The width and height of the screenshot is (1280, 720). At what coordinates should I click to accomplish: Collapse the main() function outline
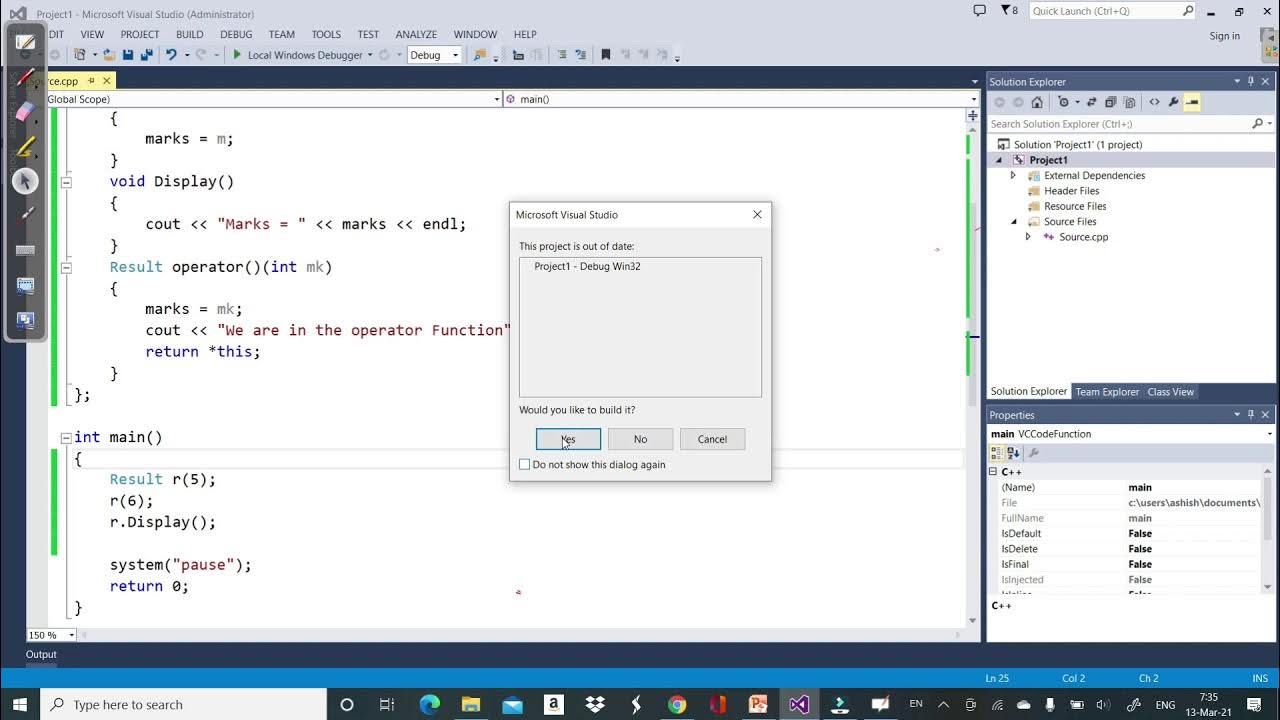point(66,437)
